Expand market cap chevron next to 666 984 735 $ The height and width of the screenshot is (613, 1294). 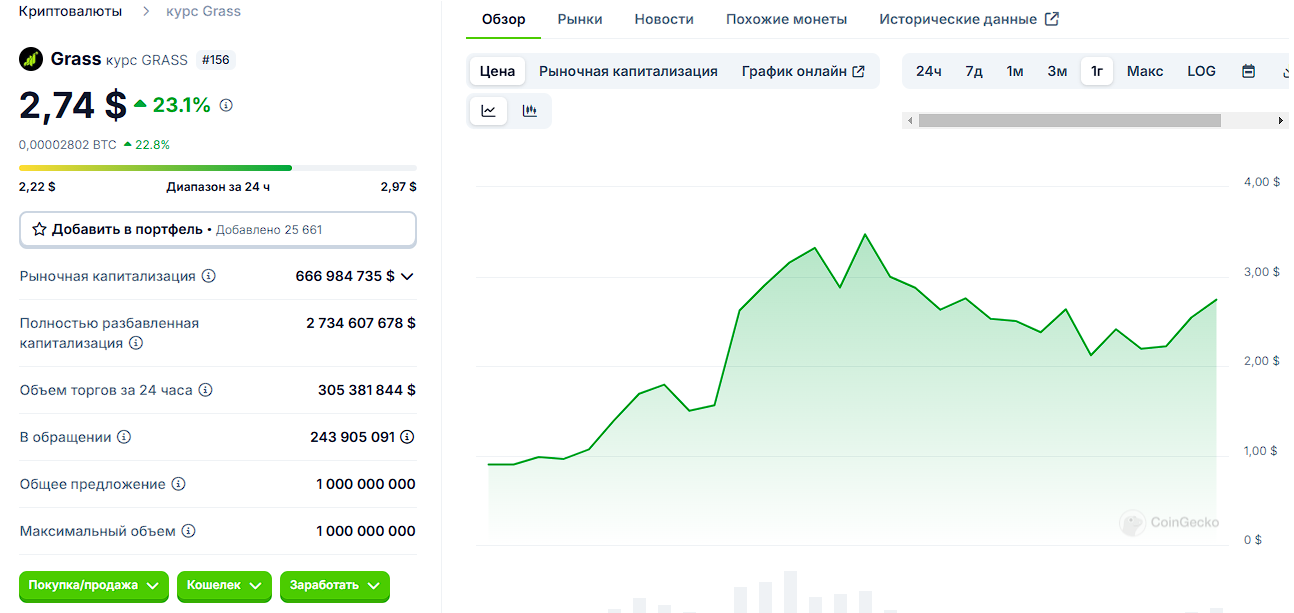tap(407, 276)
